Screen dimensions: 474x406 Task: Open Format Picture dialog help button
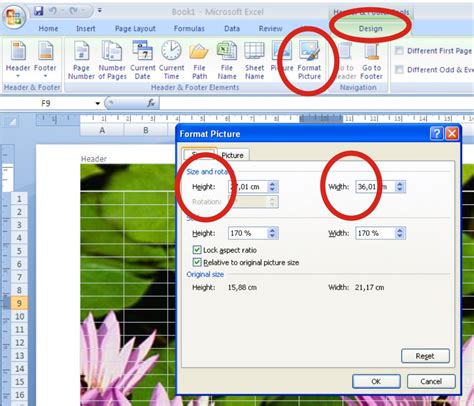click(437, 134)
